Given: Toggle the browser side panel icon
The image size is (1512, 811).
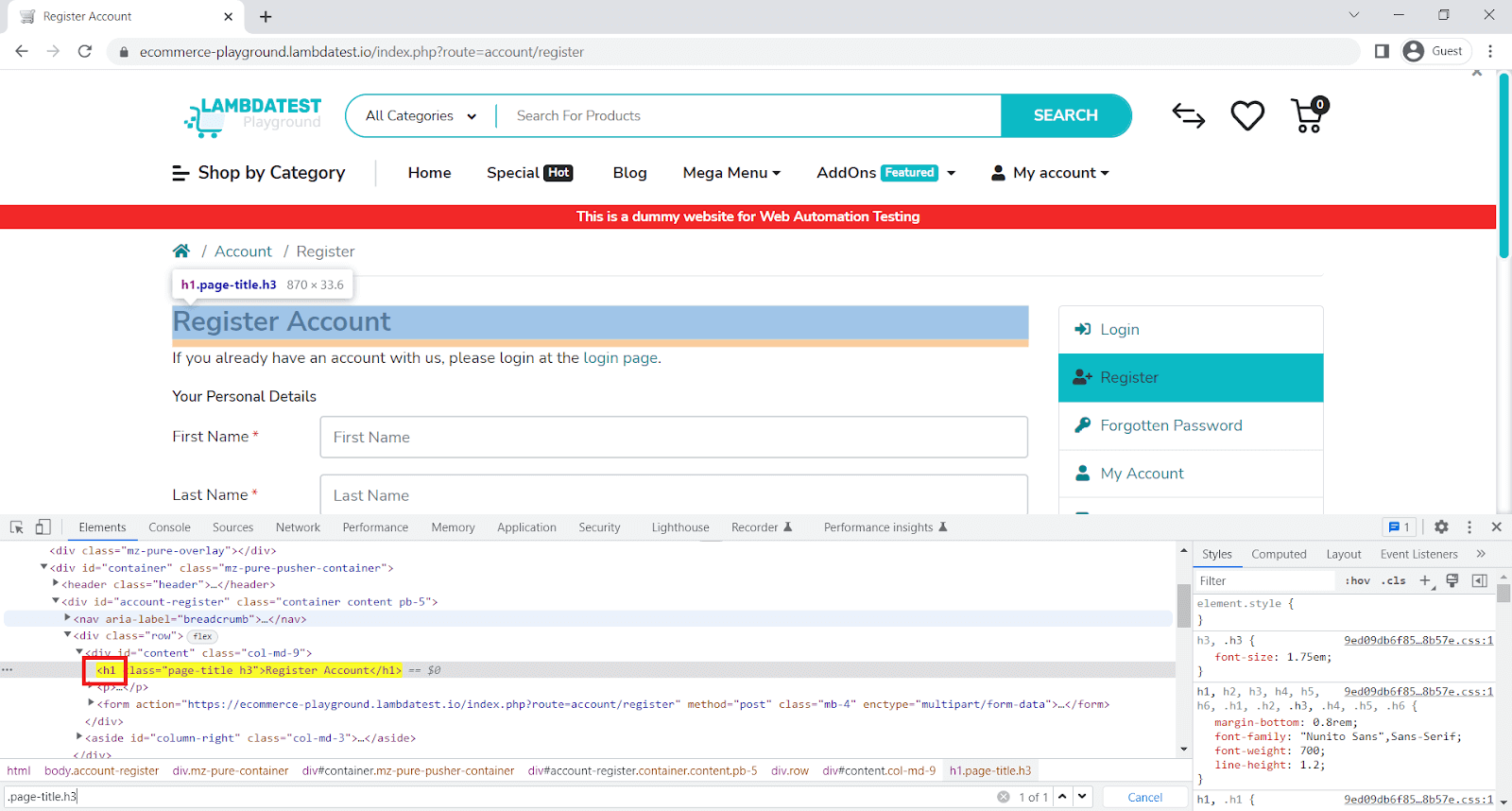Looking at the screenshot, I should click(1382, 51).
